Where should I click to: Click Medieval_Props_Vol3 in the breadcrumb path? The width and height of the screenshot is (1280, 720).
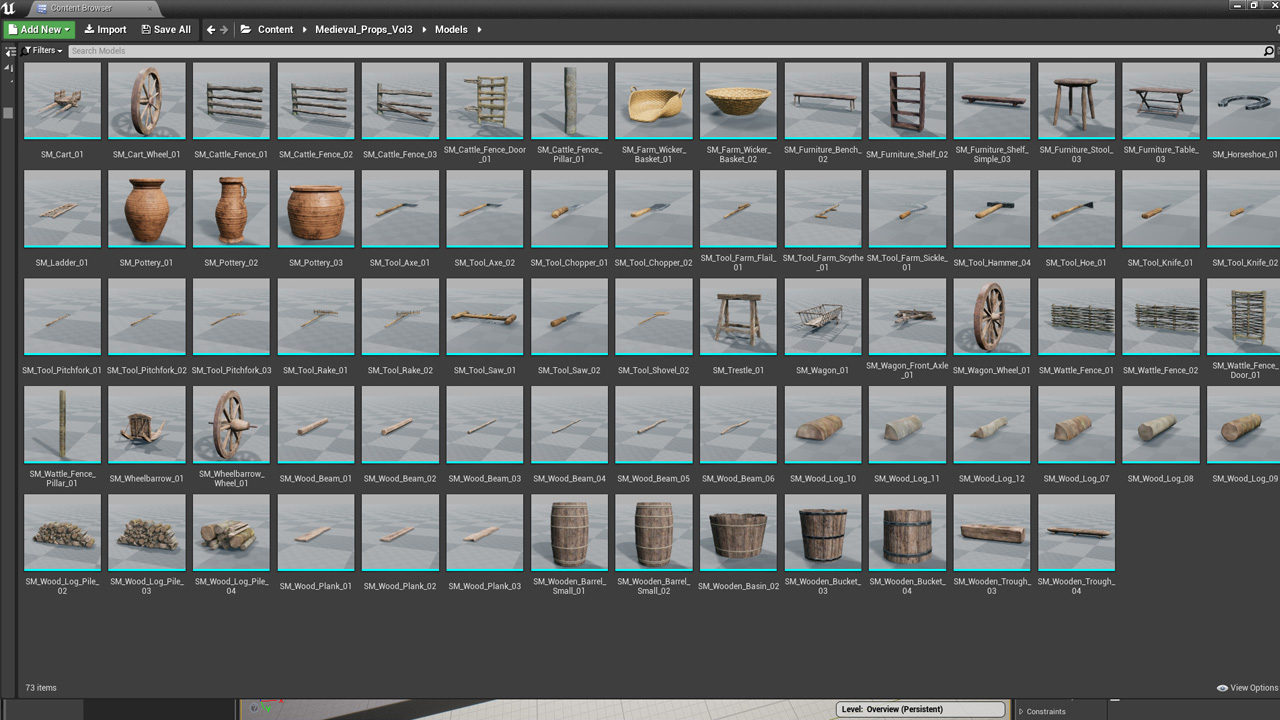(x=363, y=30)
